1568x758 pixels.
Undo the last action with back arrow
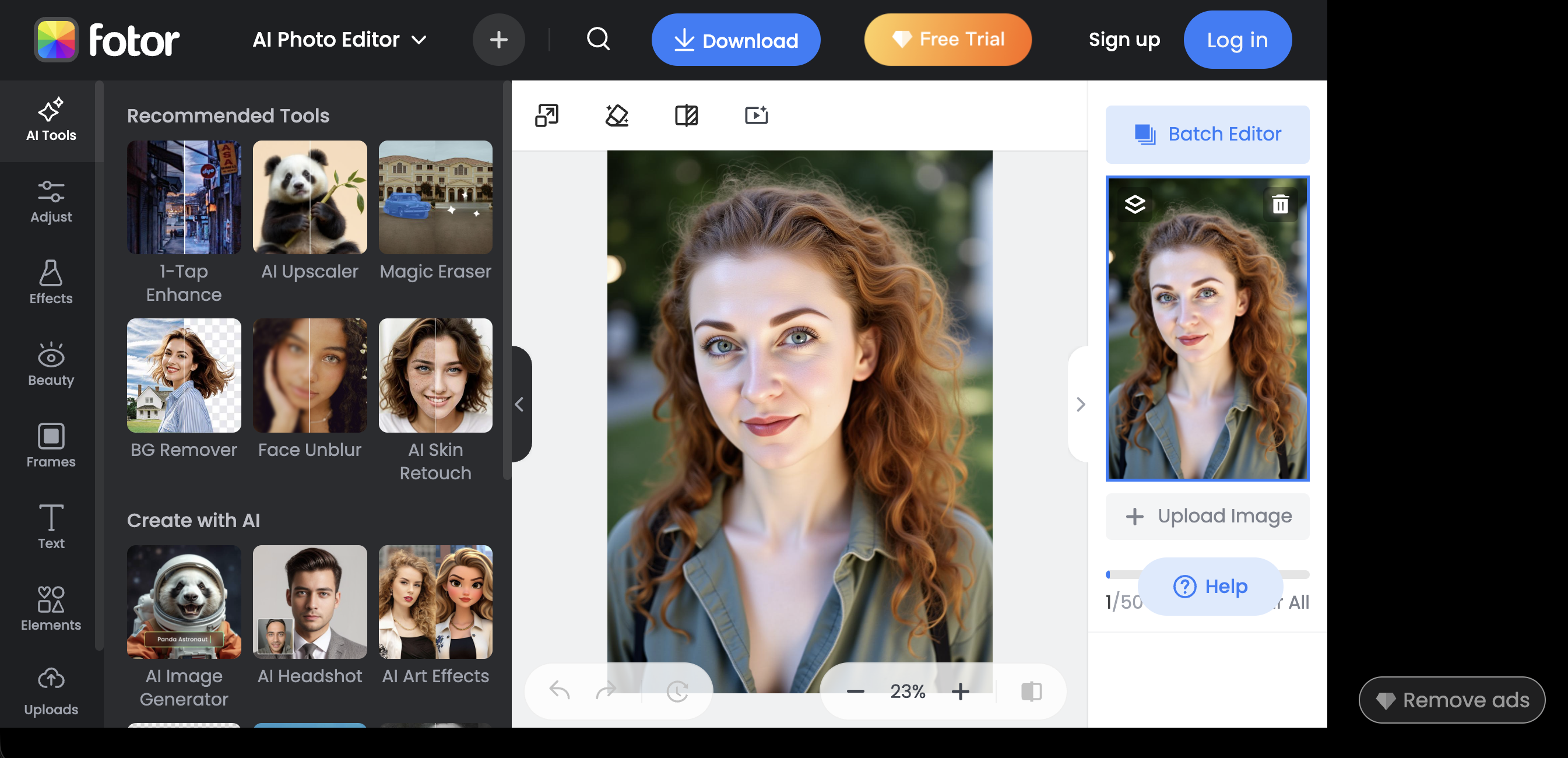tap(560, 691)
